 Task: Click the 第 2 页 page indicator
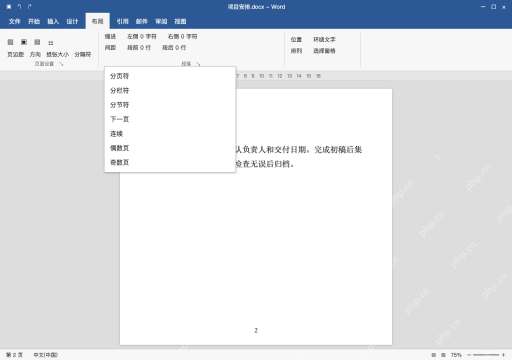click(x=14, y=355)
